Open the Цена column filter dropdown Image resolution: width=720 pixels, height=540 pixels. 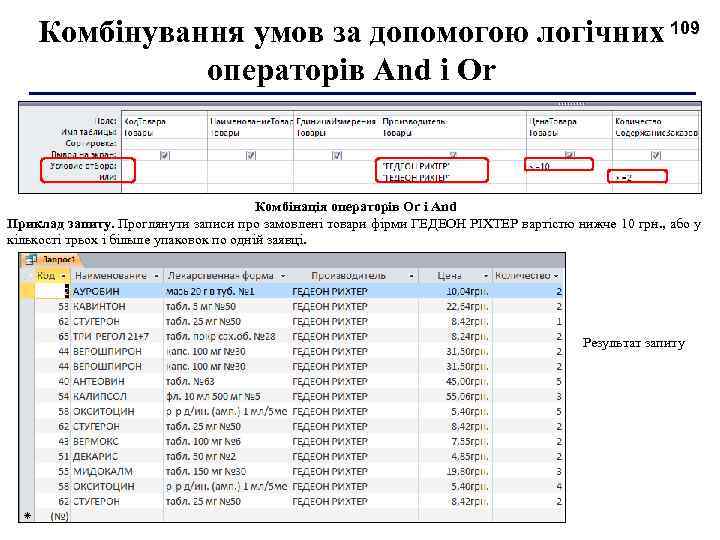[x=485, y=276]
